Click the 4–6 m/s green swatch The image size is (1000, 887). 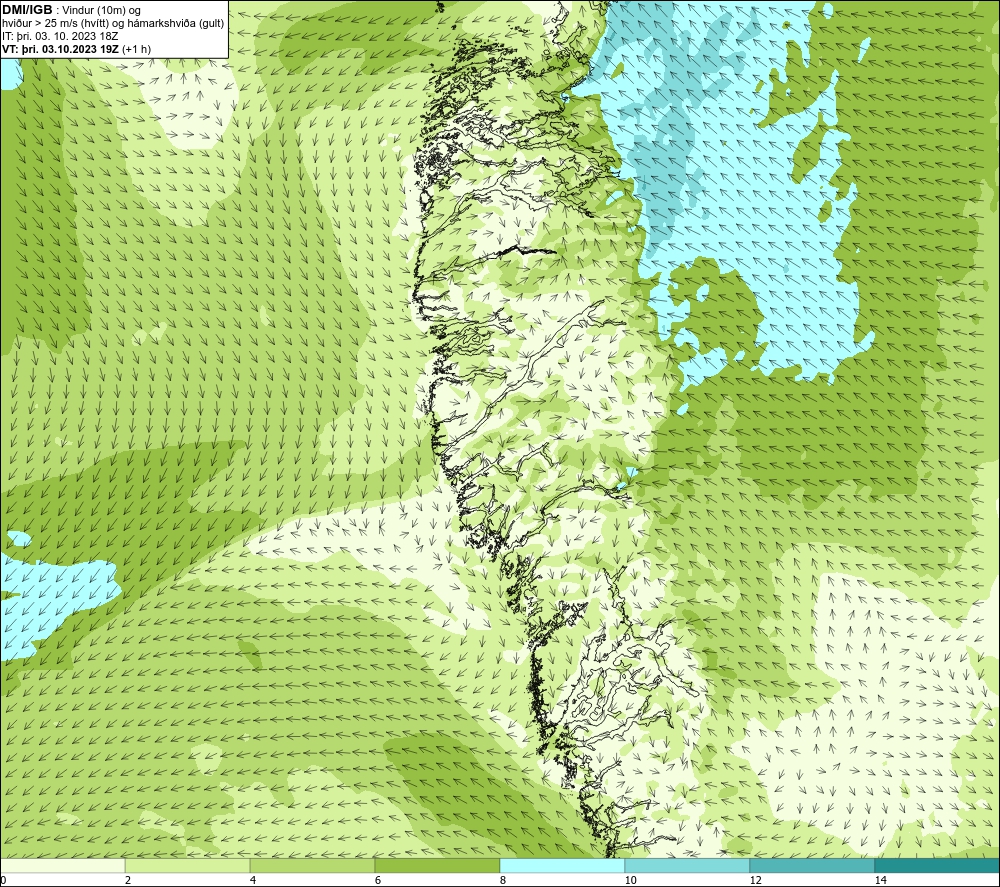pos(312,865)
